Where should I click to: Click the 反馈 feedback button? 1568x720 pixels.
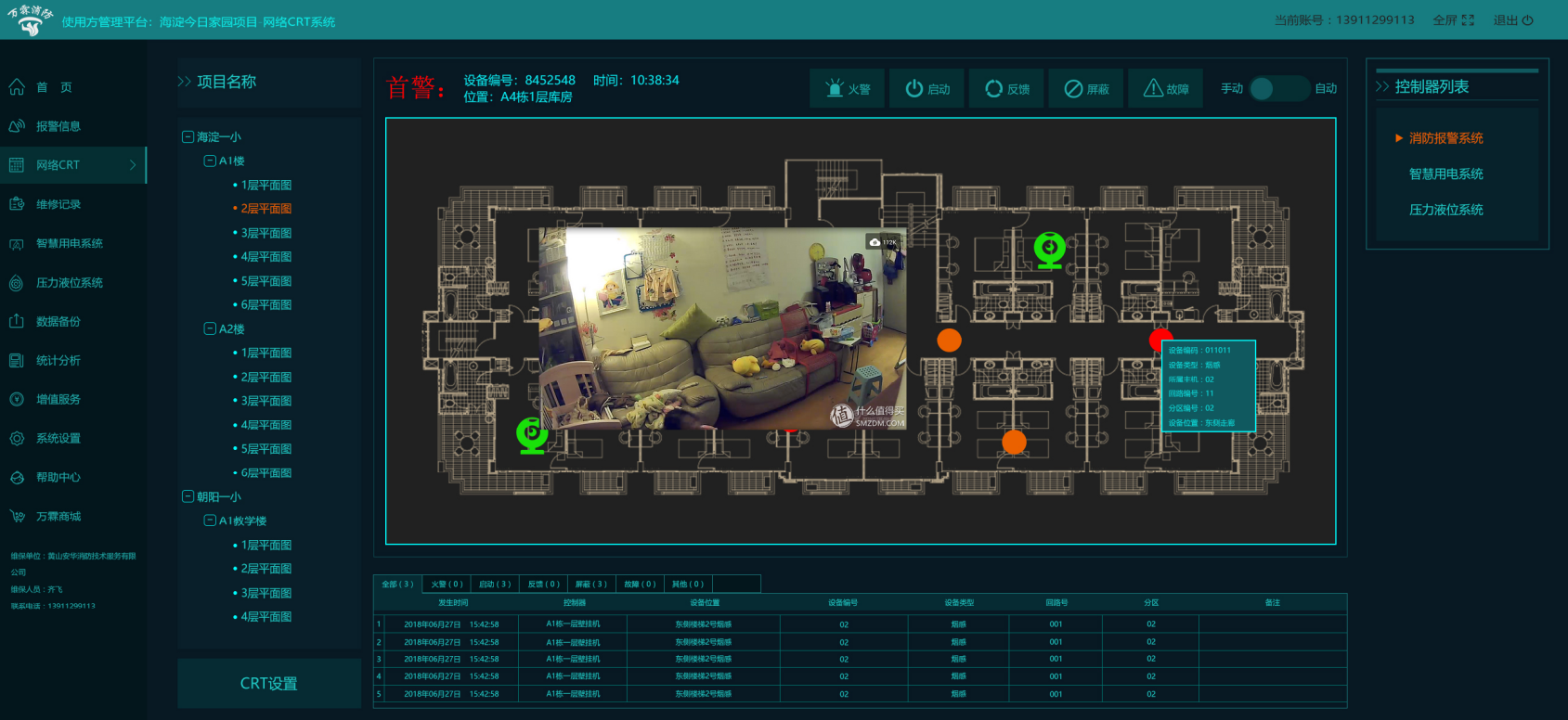(1006, 88)
